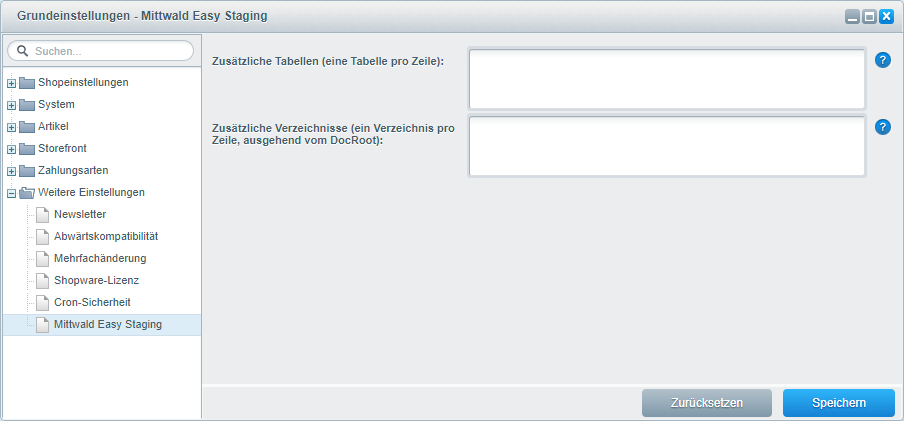Expand the System tree node
The height and width of the screenshot is (421, 904).
(x=12, y=106)
